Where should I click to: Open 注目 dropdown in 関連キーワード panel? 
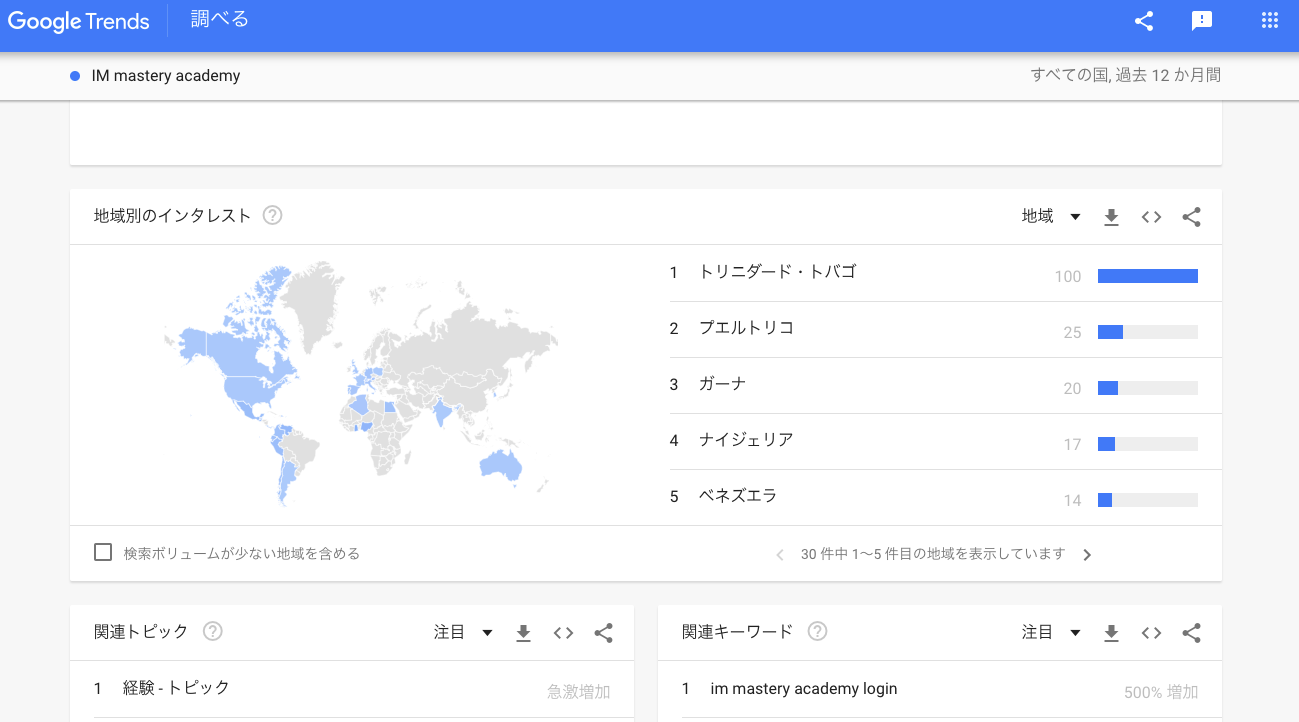click(x=1051, y=632)
